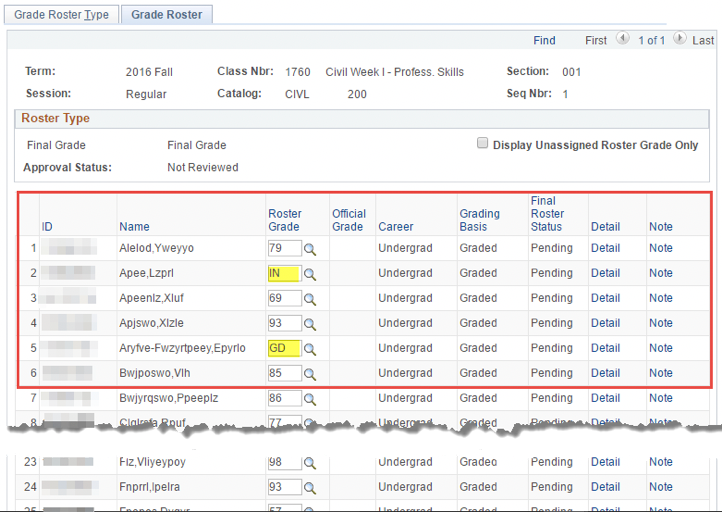Go to next roster page arrow
The image size is (722, 512).
pos(679,39)
